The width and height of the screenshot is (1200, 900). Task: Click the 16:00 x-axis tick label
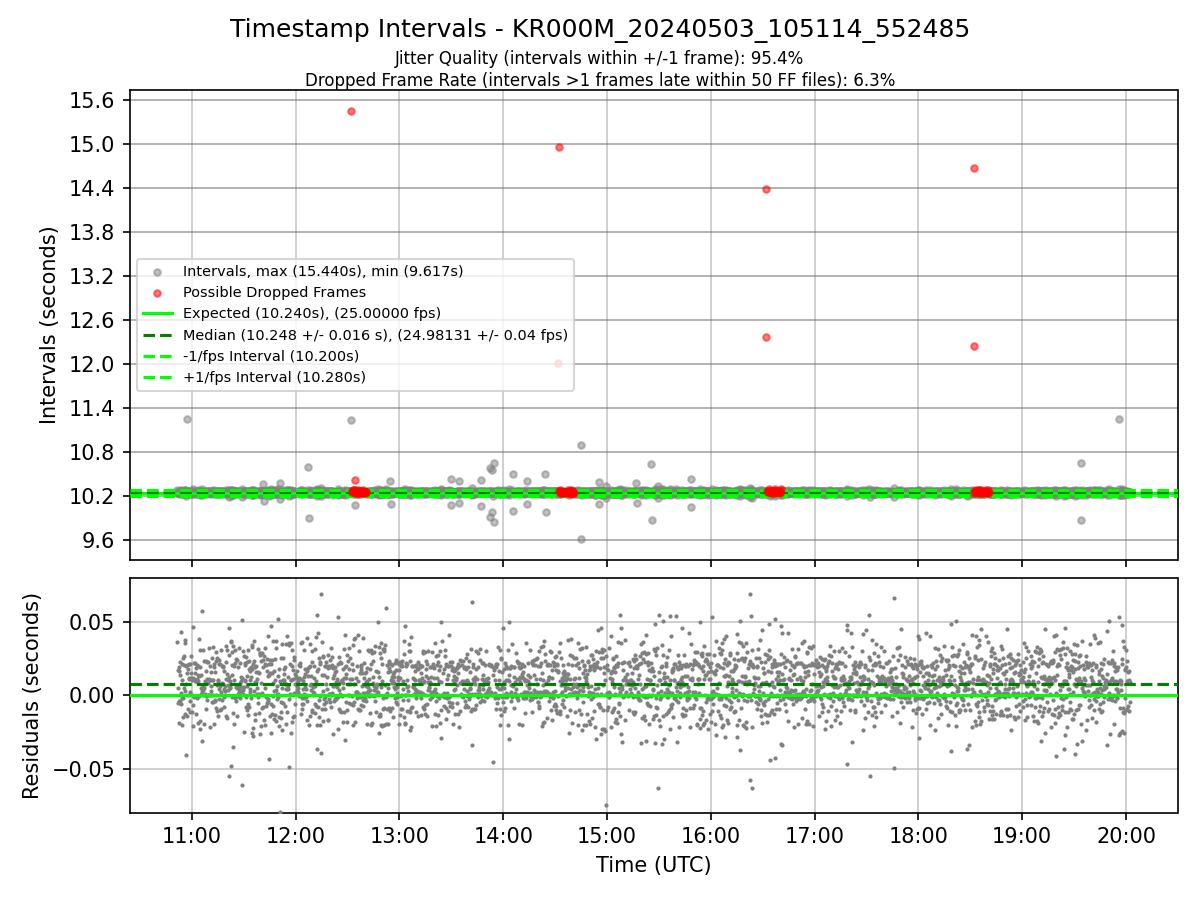711,834
